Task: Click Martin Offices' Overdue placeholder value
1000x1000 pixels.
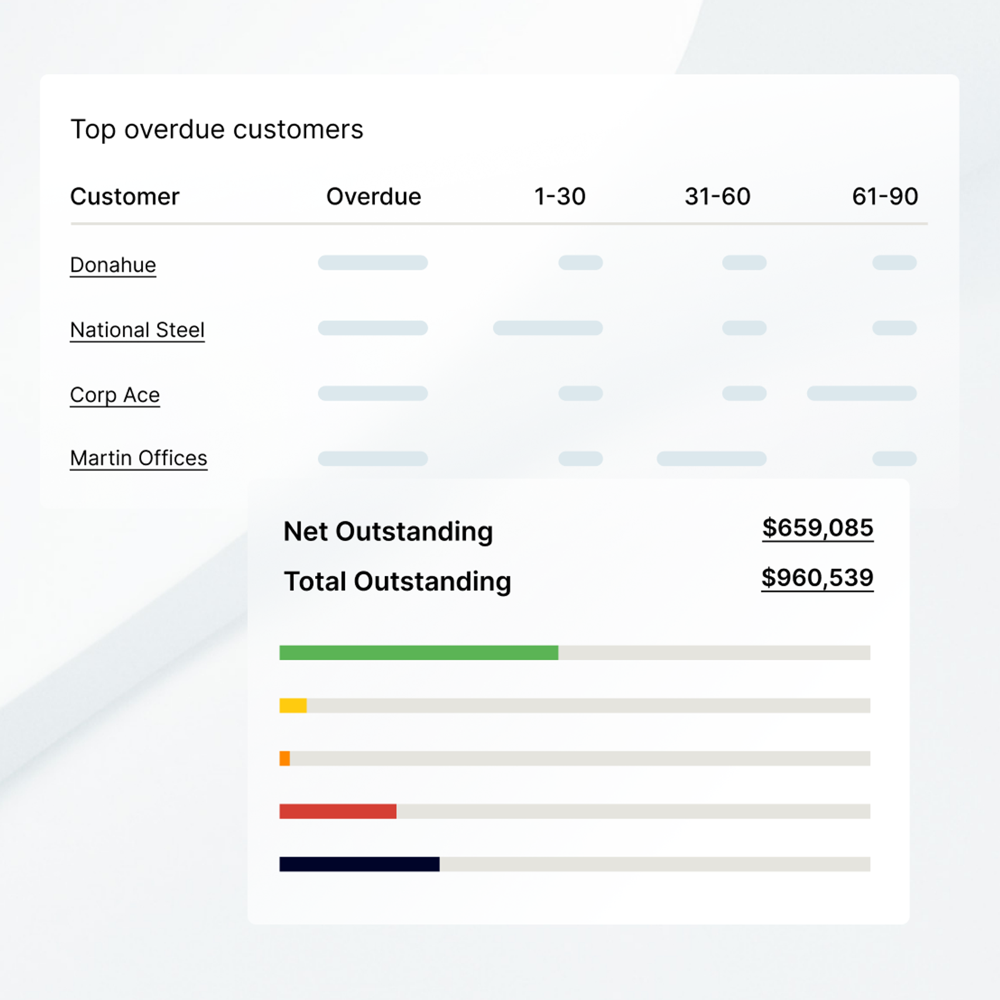Action: click(x=373, y=459)
